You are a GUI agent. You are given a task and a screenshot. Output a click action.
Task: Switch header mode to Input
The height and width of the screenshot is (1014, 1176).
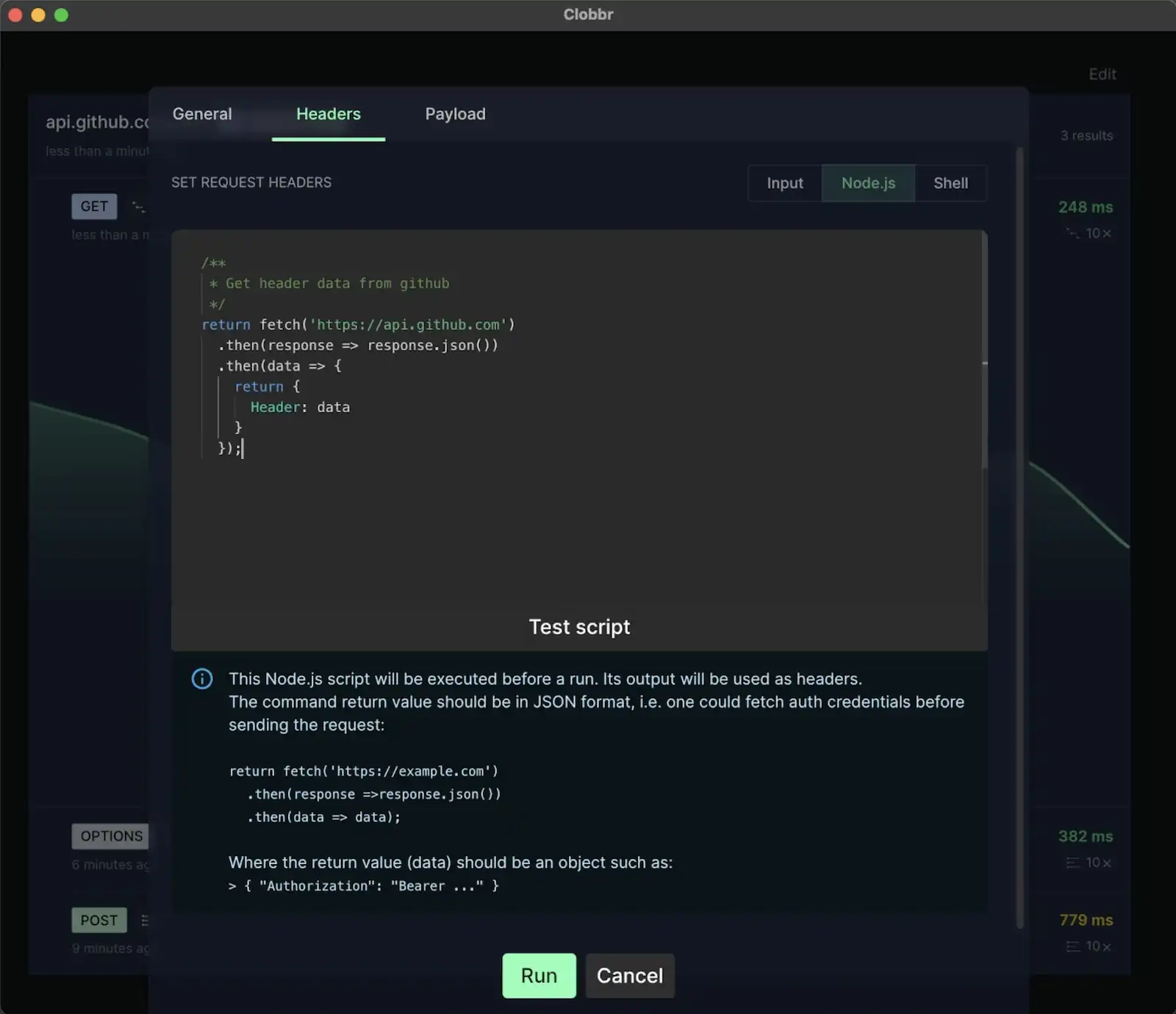784,183
